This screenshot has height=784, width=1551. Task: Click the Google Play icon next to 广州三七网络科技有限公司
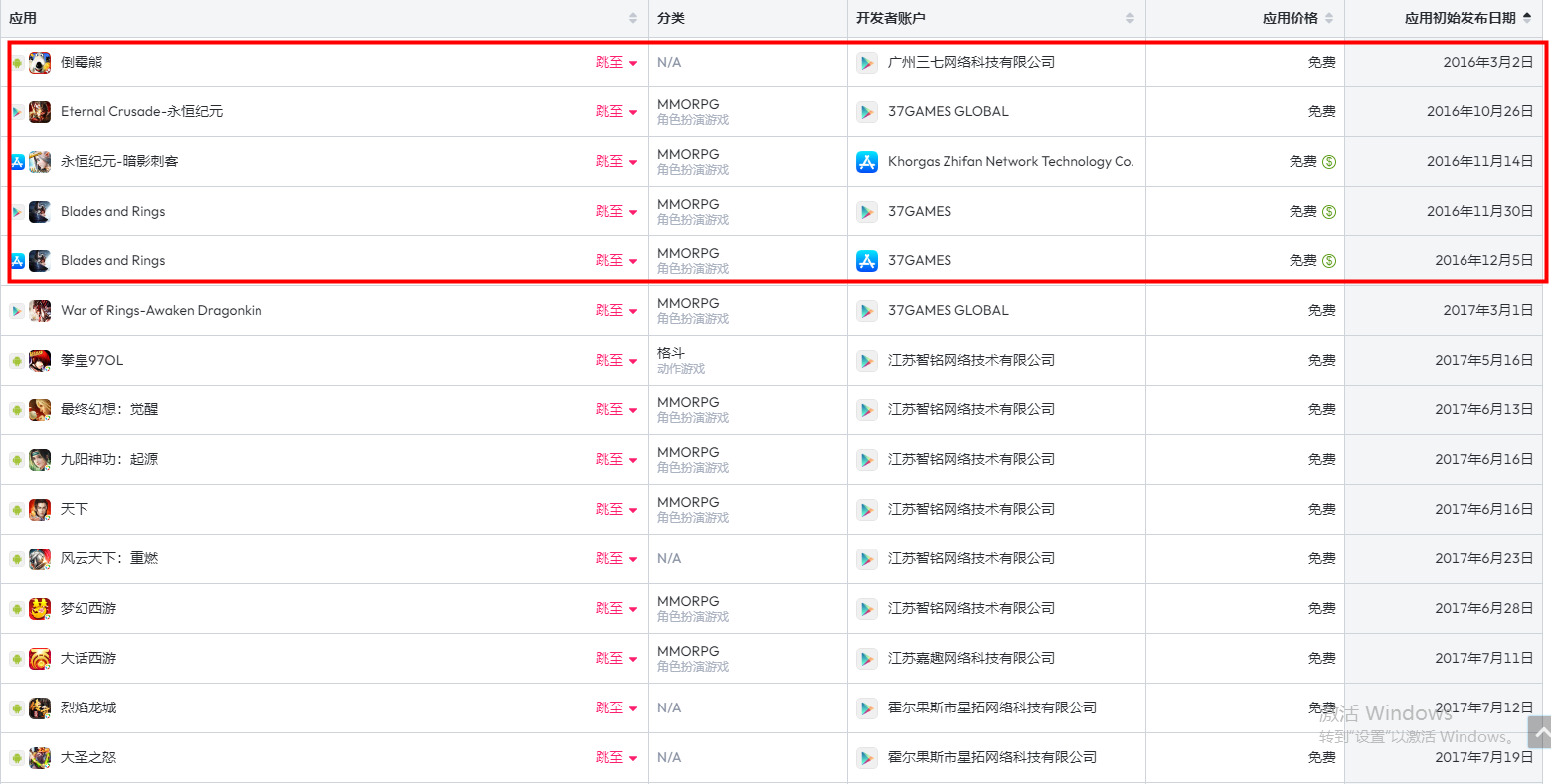[x=867, y=63]
